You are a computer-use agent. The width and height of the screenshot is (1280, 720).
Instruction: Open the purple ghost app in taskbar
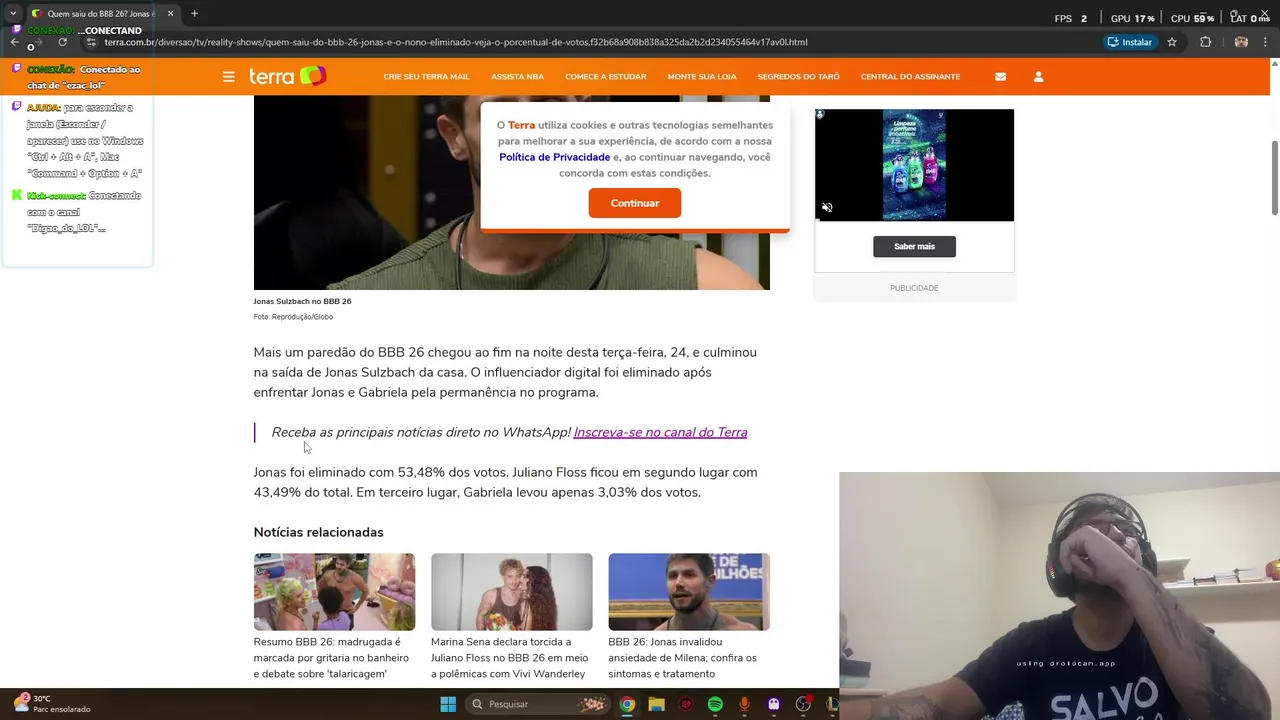773,704
